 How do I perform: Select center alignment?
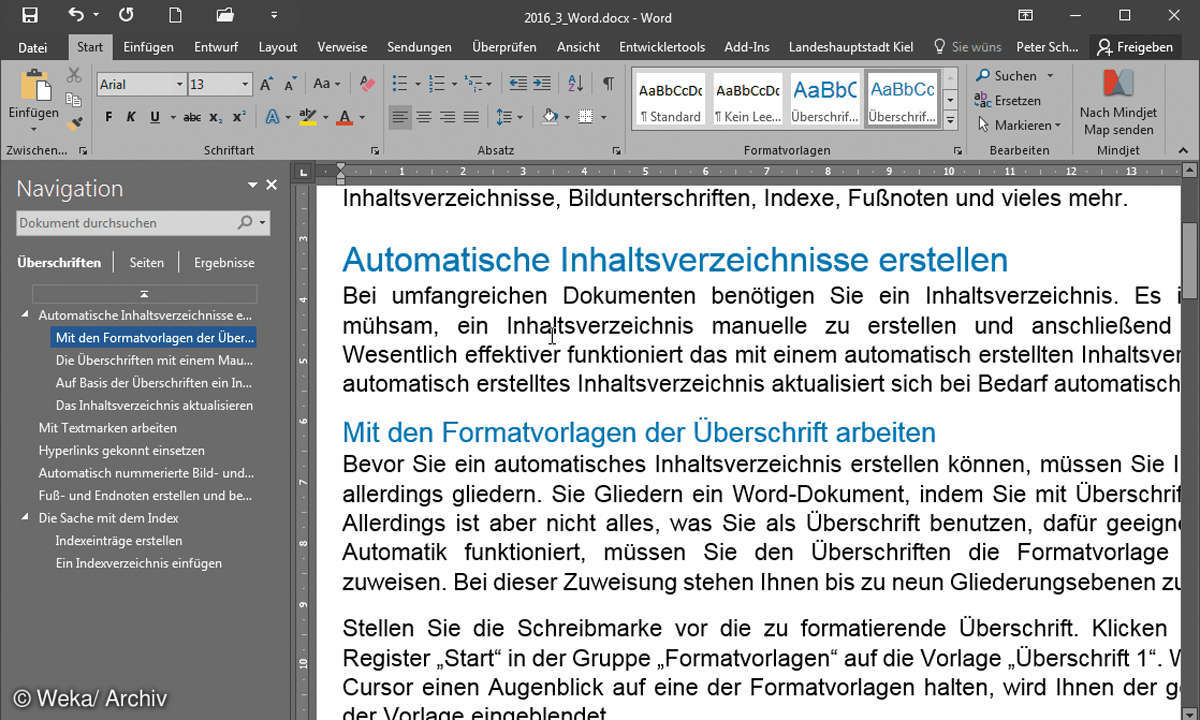tap(424, 118)
